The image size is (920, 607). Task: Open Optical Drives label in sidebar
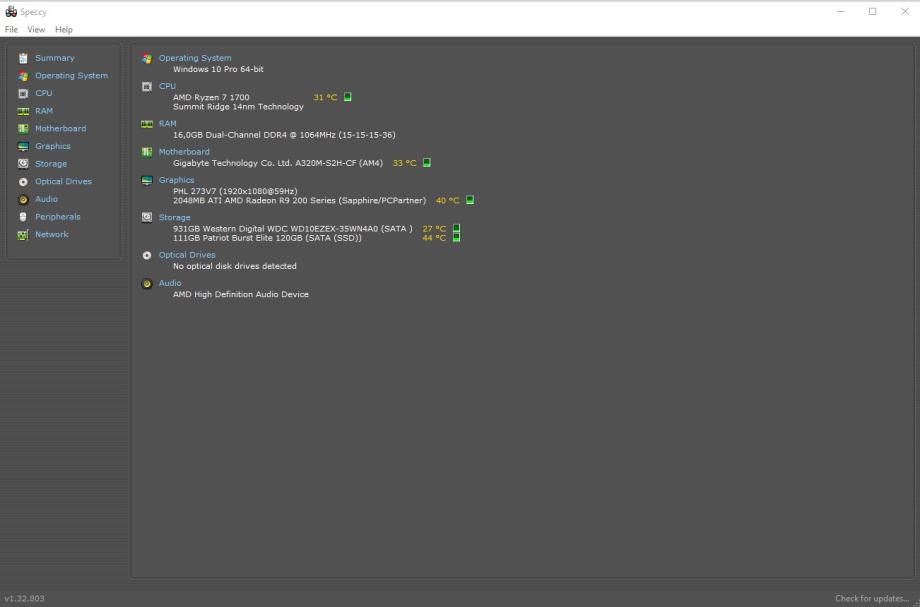coord(63,181)
